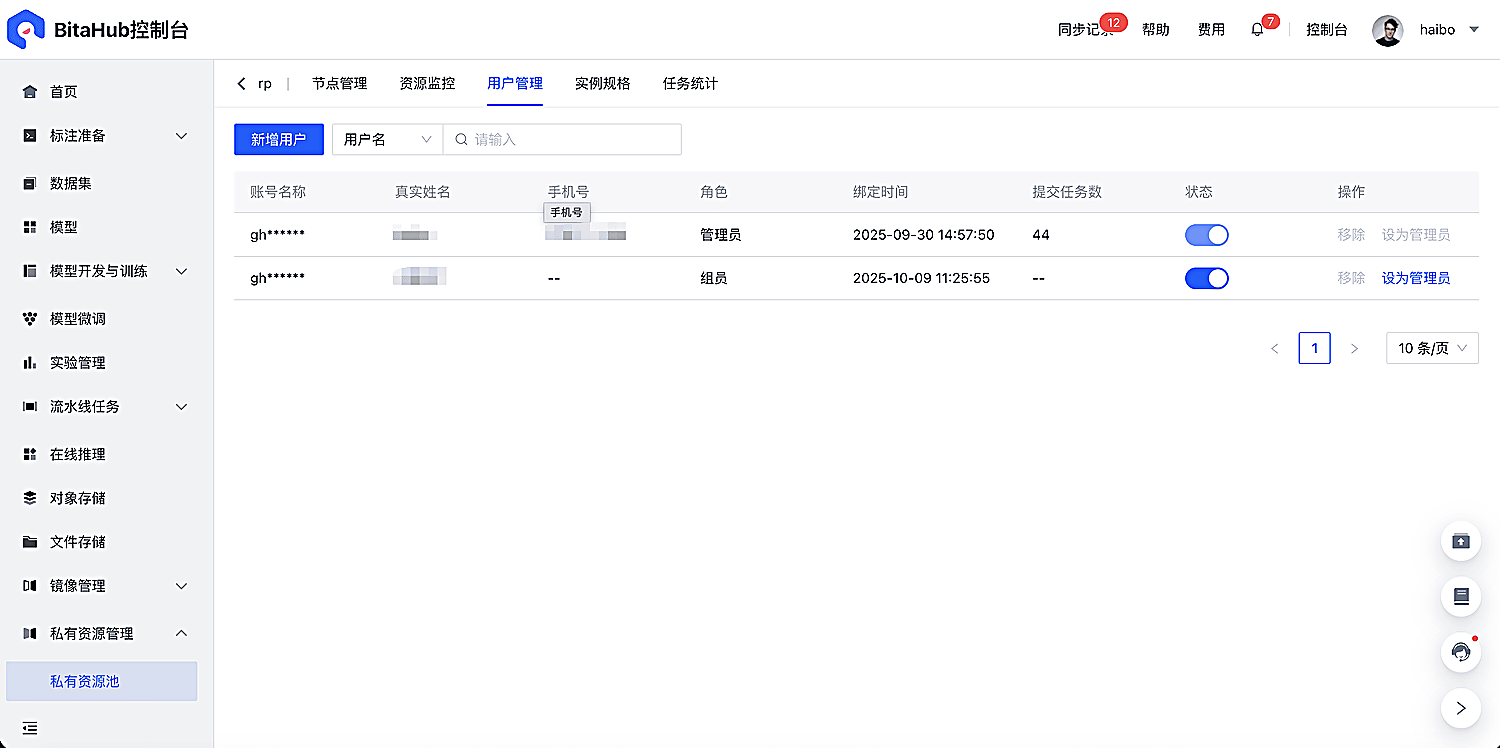Click the 实验管理 chart icon
The width and height of the screenshot is (1500, 748).
click(x=30, y=363)
